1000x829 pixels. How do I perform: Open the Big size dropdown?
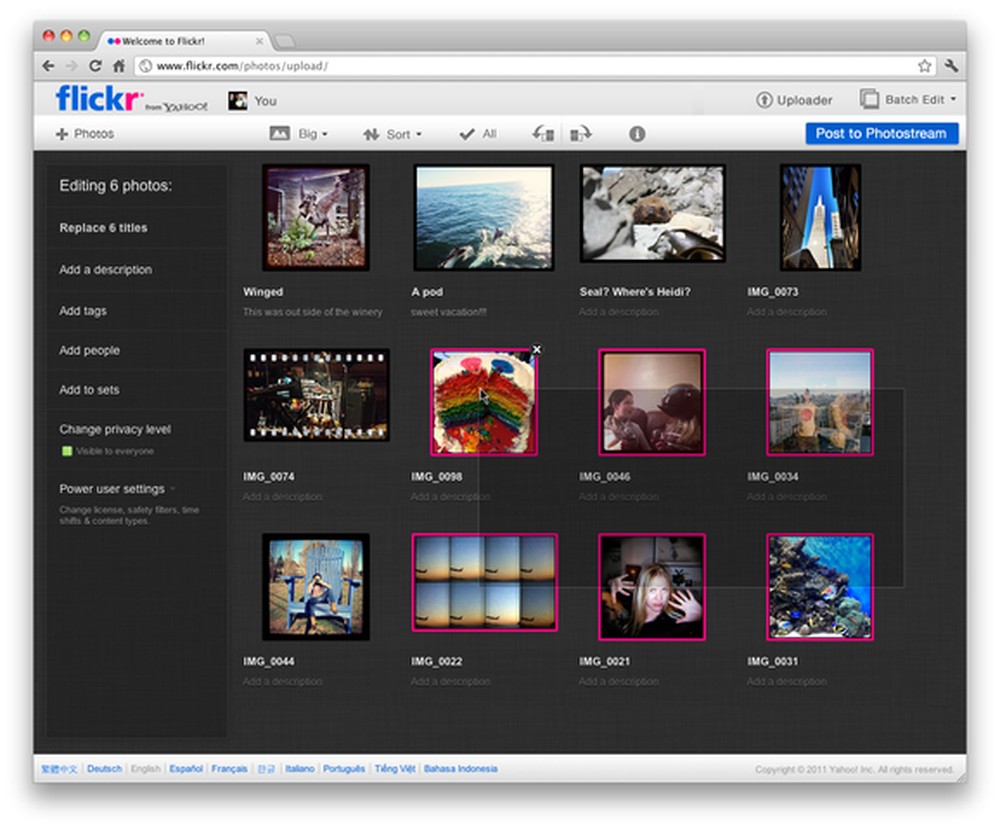coord(311,133)
